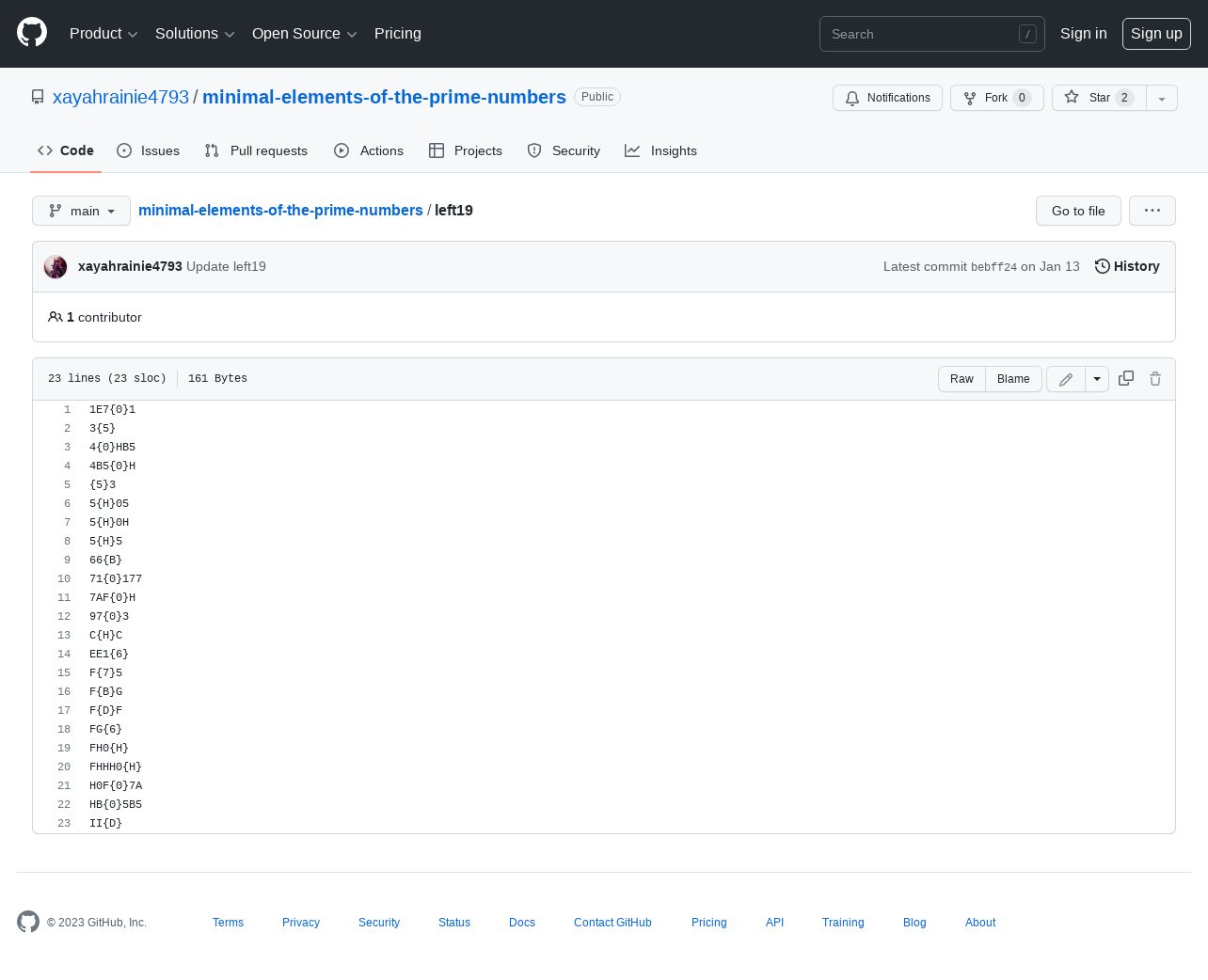
Task: Click xayahrainie4793 avatar image
Action: (56, 267)
